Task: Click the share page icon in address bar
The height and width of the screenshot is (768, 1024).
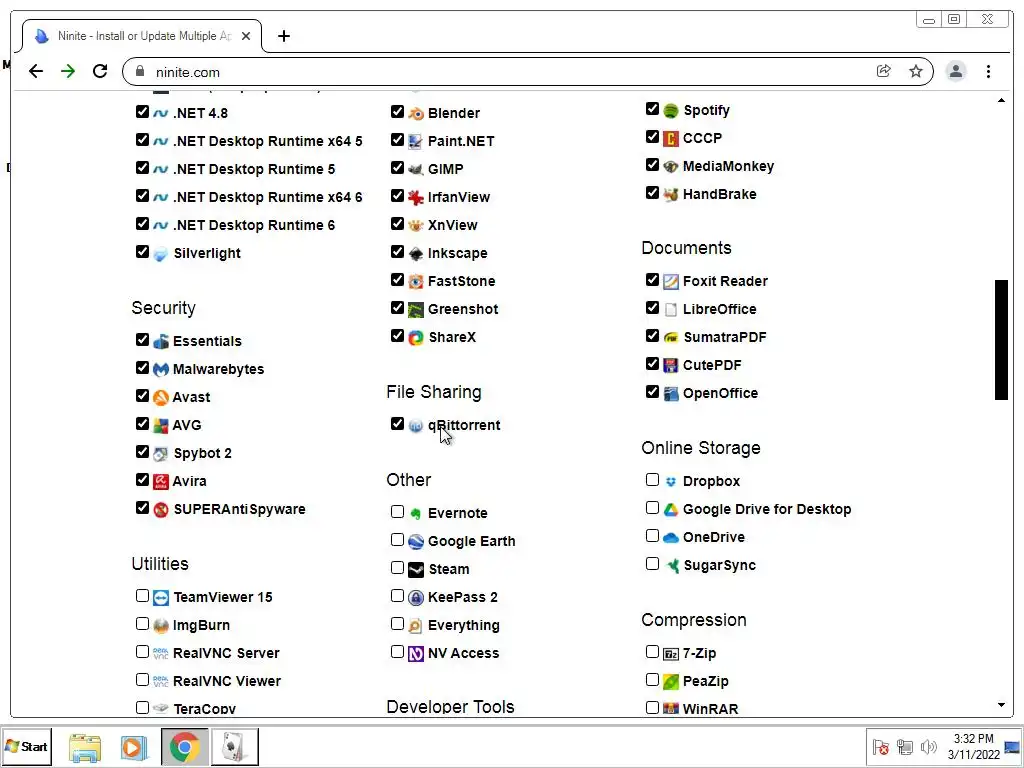Action: pyautogui.click(x=884, y=71)
